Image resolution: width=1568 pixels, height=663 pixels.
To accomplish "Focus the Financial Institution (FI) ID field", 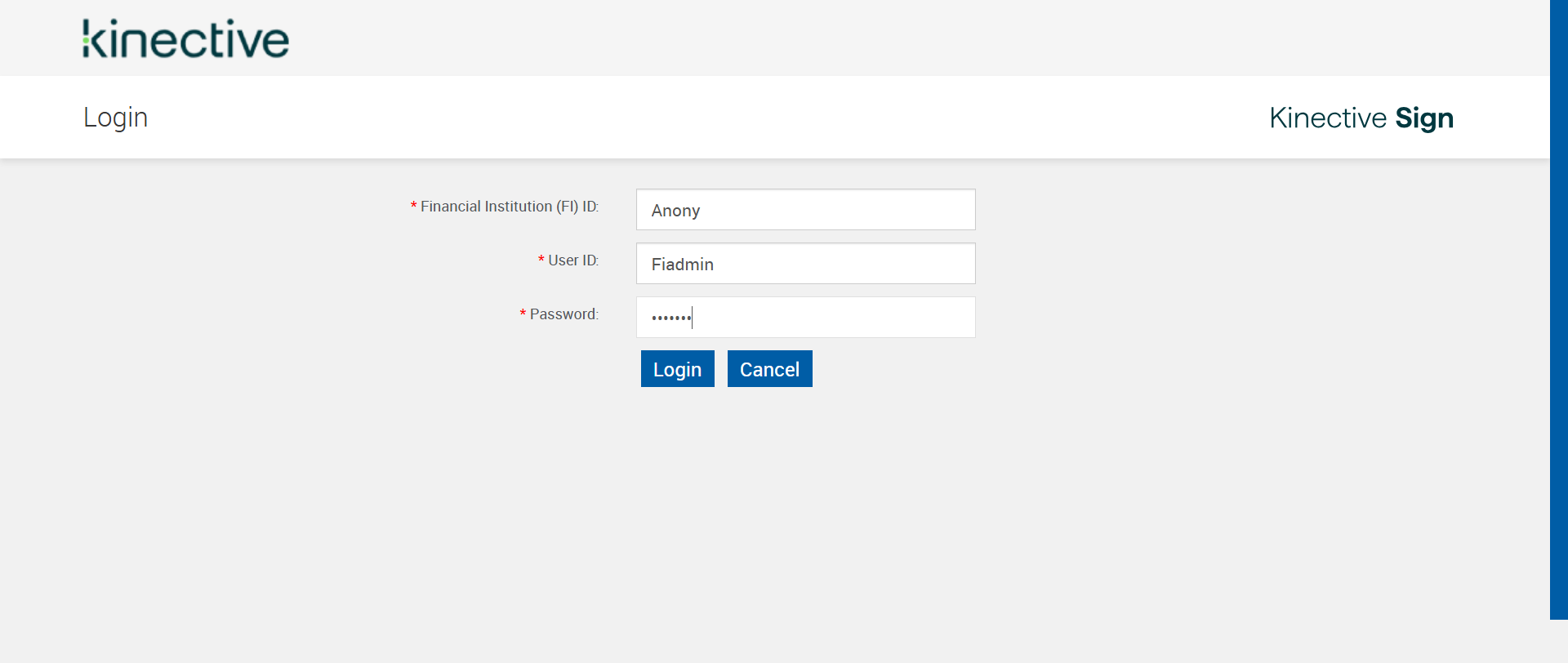I will tap(805, 210).
